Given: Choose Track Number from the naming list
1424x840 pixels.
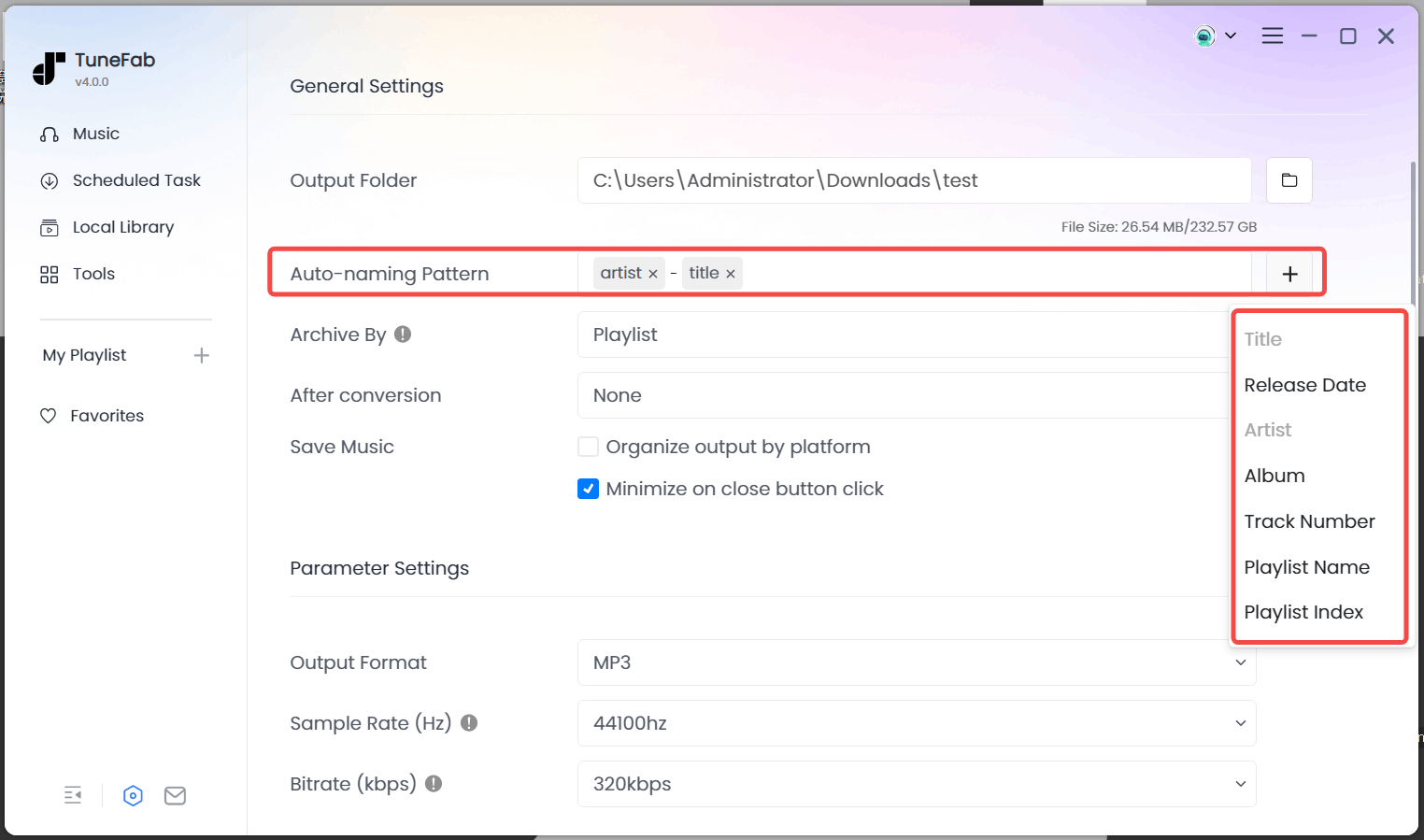Looking at the screenshot, I should [1309, 521].
